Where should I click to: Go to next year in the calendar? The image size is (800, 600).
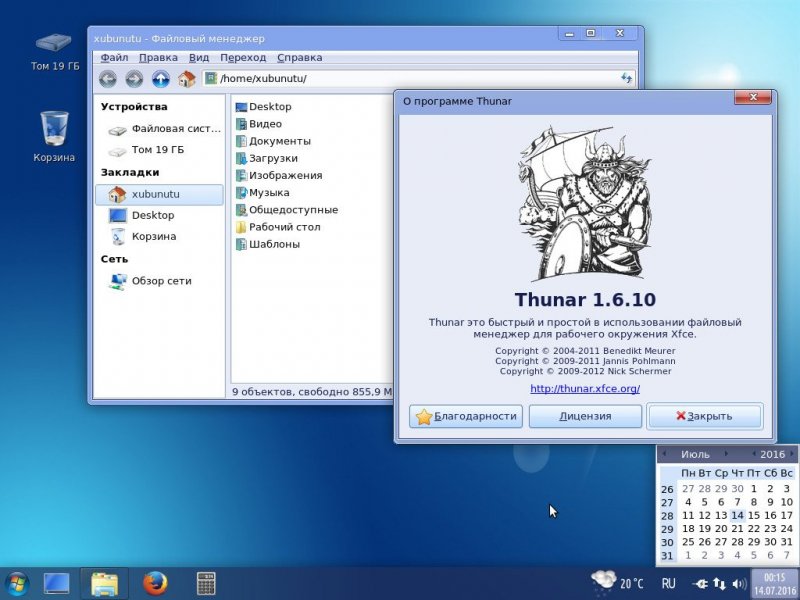pyautogui.click(x=791, y=454)
